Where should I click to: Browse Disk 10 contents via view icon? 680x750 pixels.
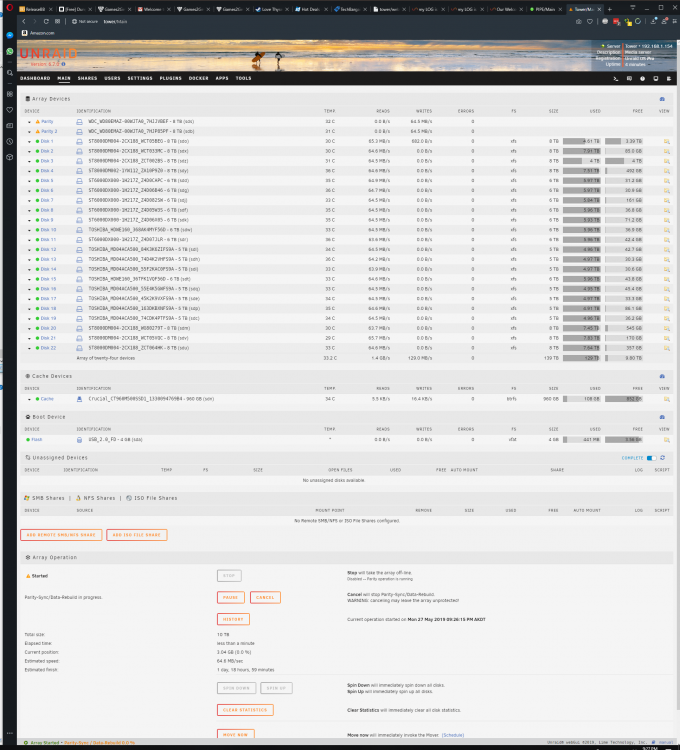667,230
